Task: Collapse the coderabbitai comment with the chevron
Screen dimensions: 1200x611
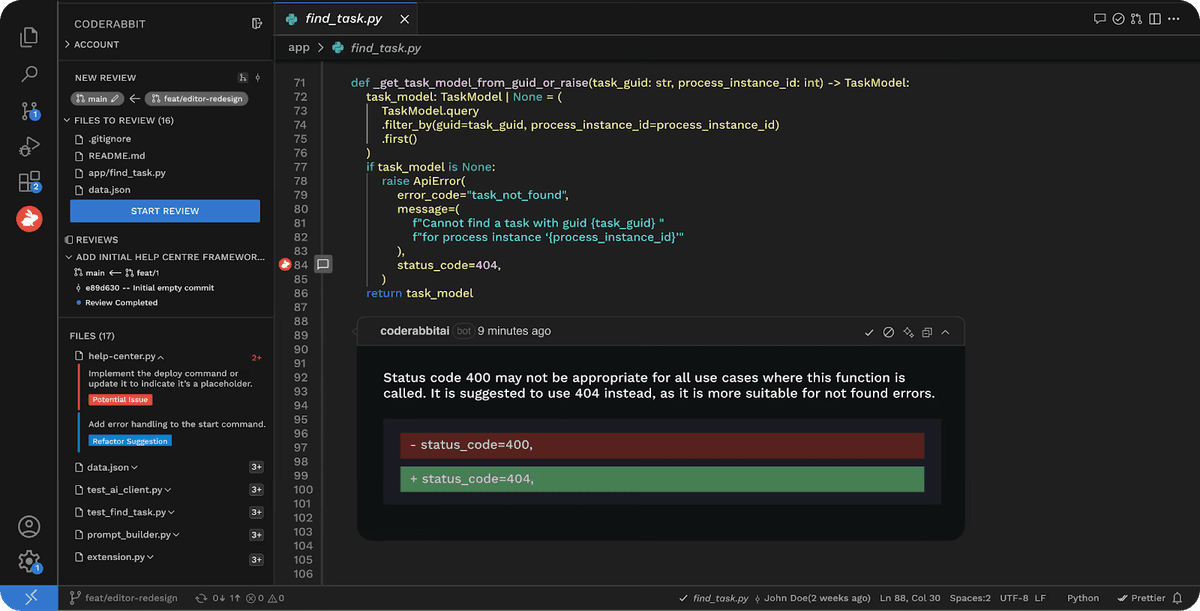Action: pyautogui.click(x=946, y=332)
